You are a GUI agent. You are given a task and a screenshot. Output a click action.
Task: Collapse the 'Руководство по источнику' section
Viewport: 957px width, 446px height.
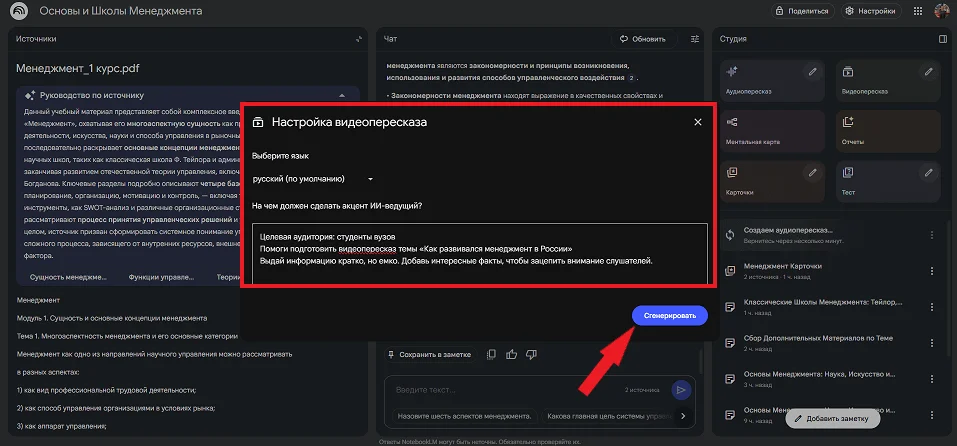tap(342, 95)
